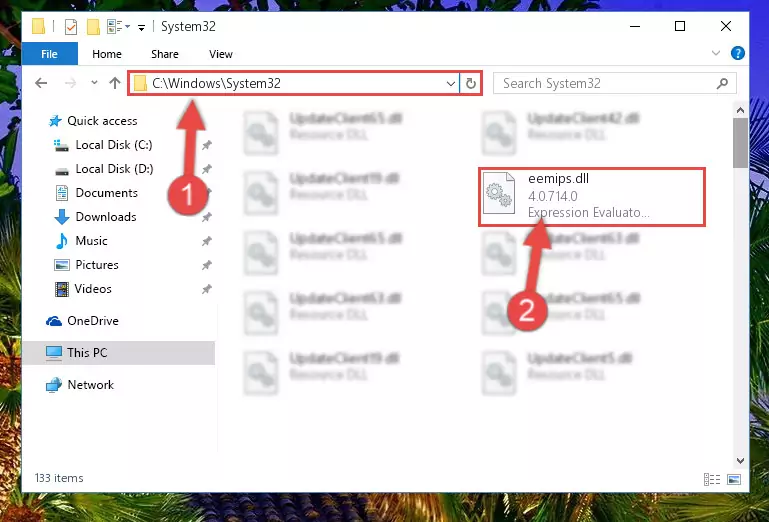This screenshot has width=769, height=522.
Task: Open the Customize Quick Access Toolbar dropdown
Action: coord(141,27)
